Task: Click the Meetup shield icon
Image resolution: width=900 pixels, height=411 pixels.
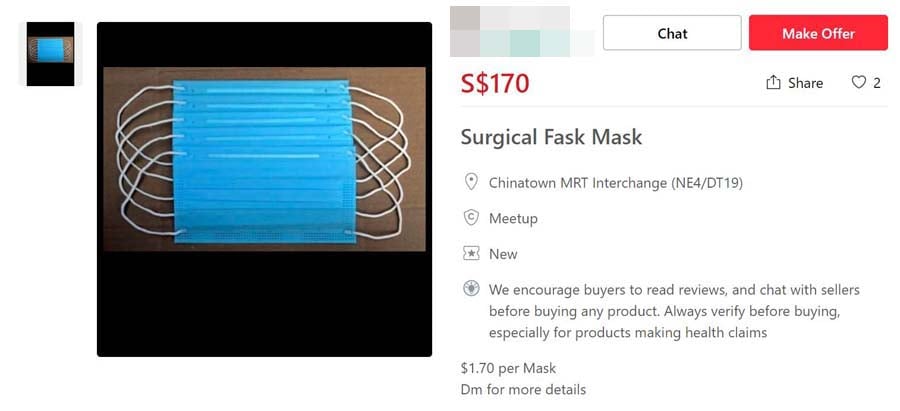Action: tap(471, 218)
